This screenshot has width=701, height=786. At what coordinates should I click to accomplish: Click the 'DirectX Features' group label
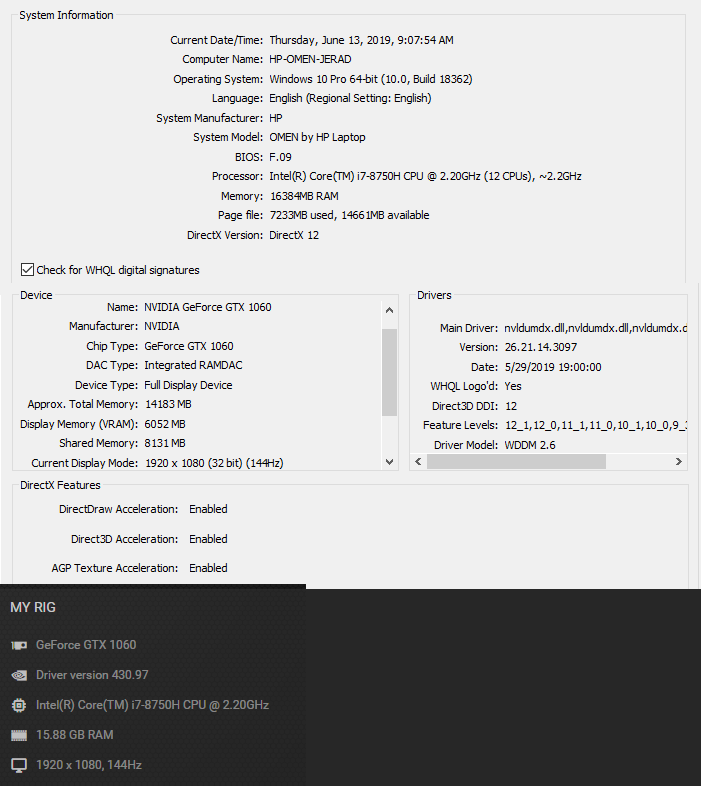point(60,485)
